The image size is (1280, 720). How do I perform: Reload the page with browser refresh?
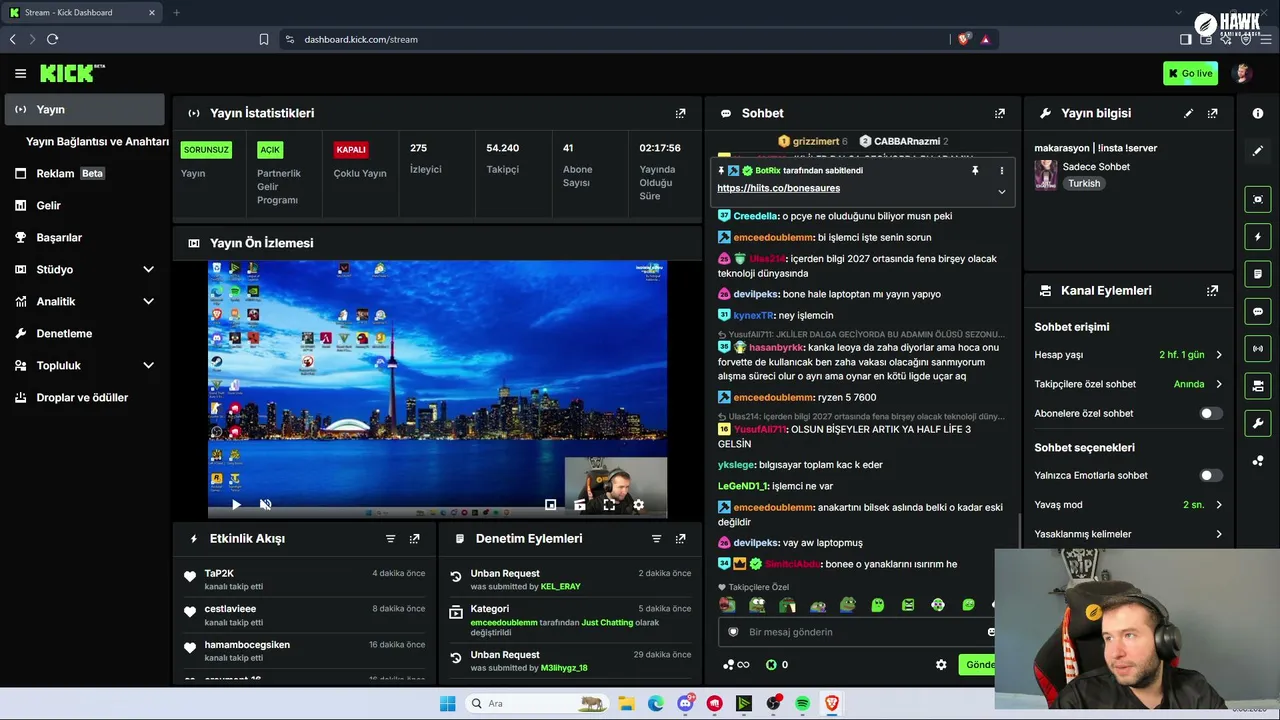52,39
